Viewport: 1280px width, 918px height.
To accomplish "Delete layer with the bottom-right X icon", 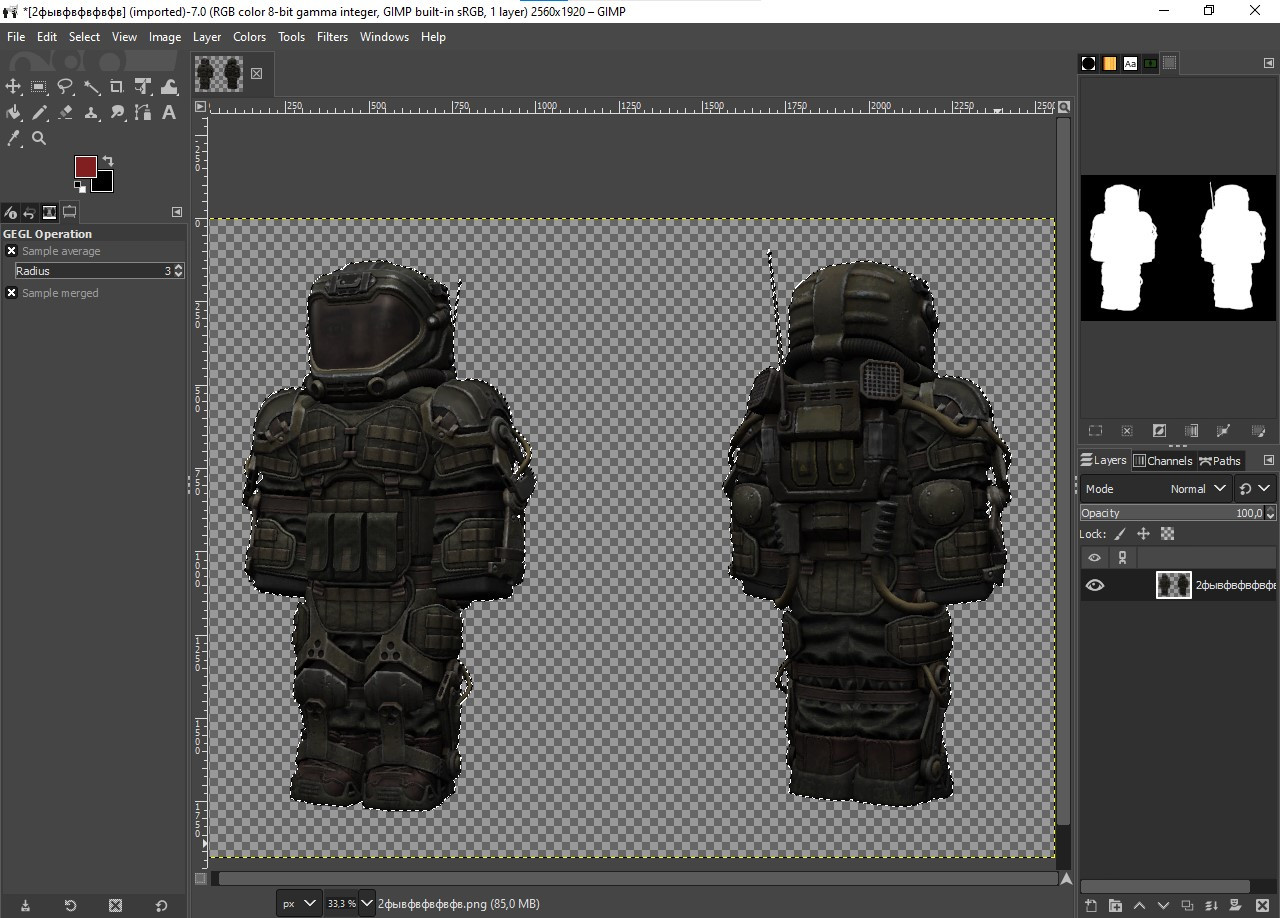I will point(1262,906).
